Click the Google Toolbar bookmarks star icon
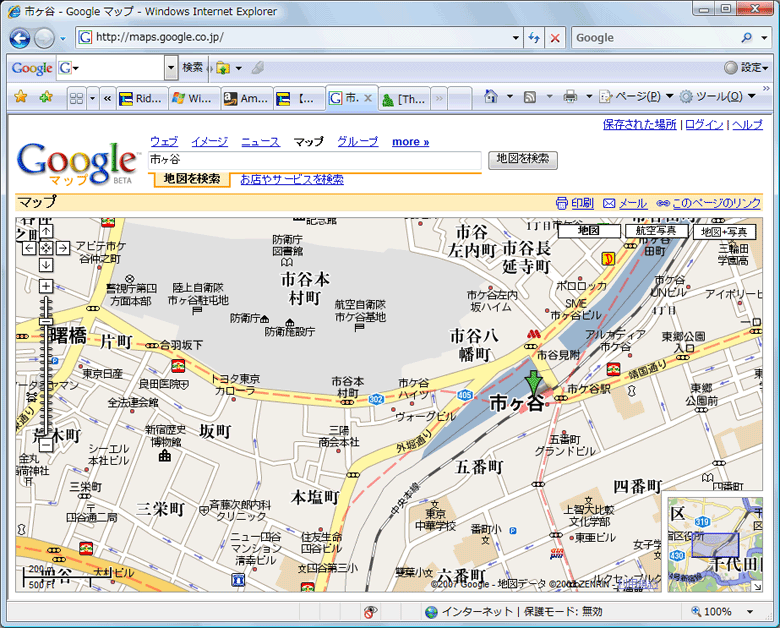This screenshot has height=628, width=780. [223, 68]
